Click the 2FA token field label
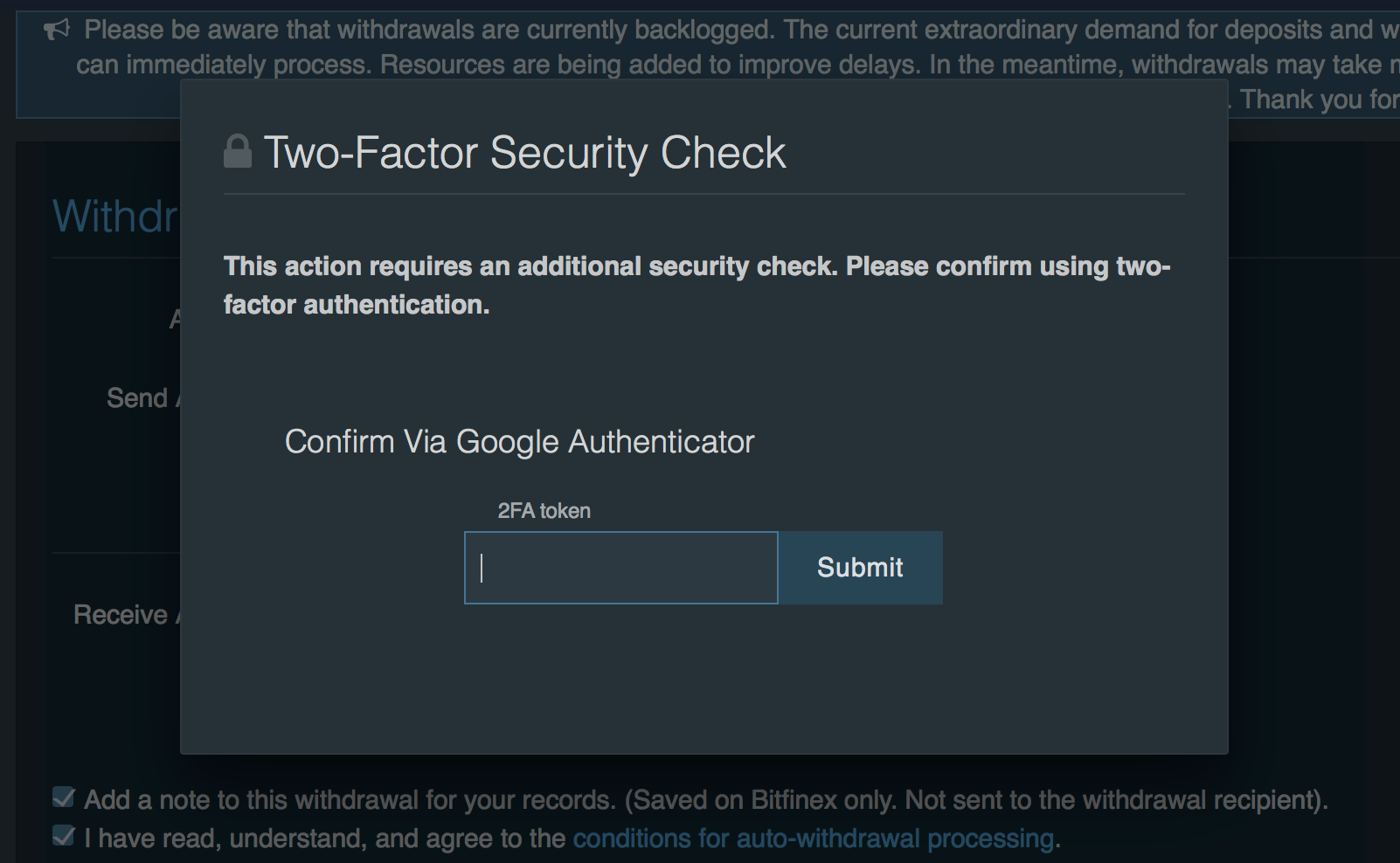Image resolution: width=1400 pixels, height=863 pixels. coord(544,511)
